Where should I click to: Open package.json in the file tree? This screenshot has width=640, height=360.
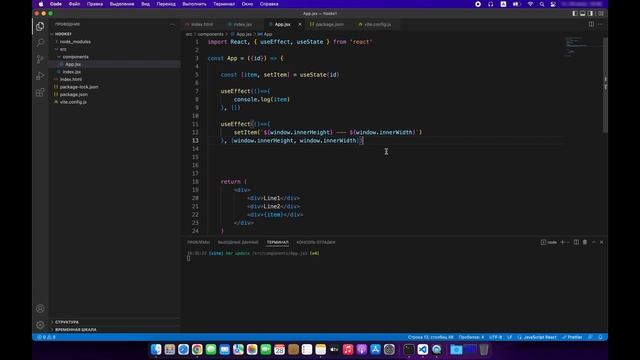[114, 94]
